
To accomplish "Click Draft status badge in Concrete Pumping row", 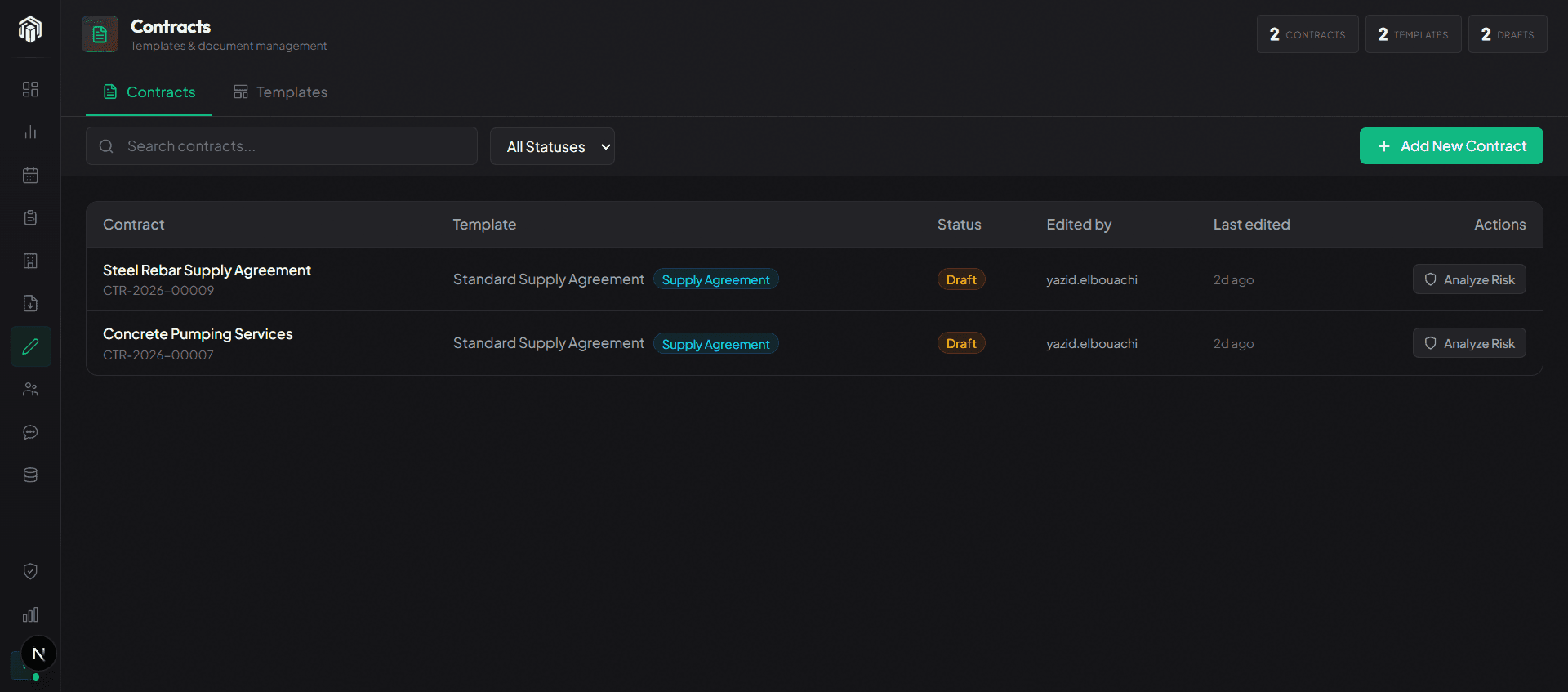I will pos(961,343).
